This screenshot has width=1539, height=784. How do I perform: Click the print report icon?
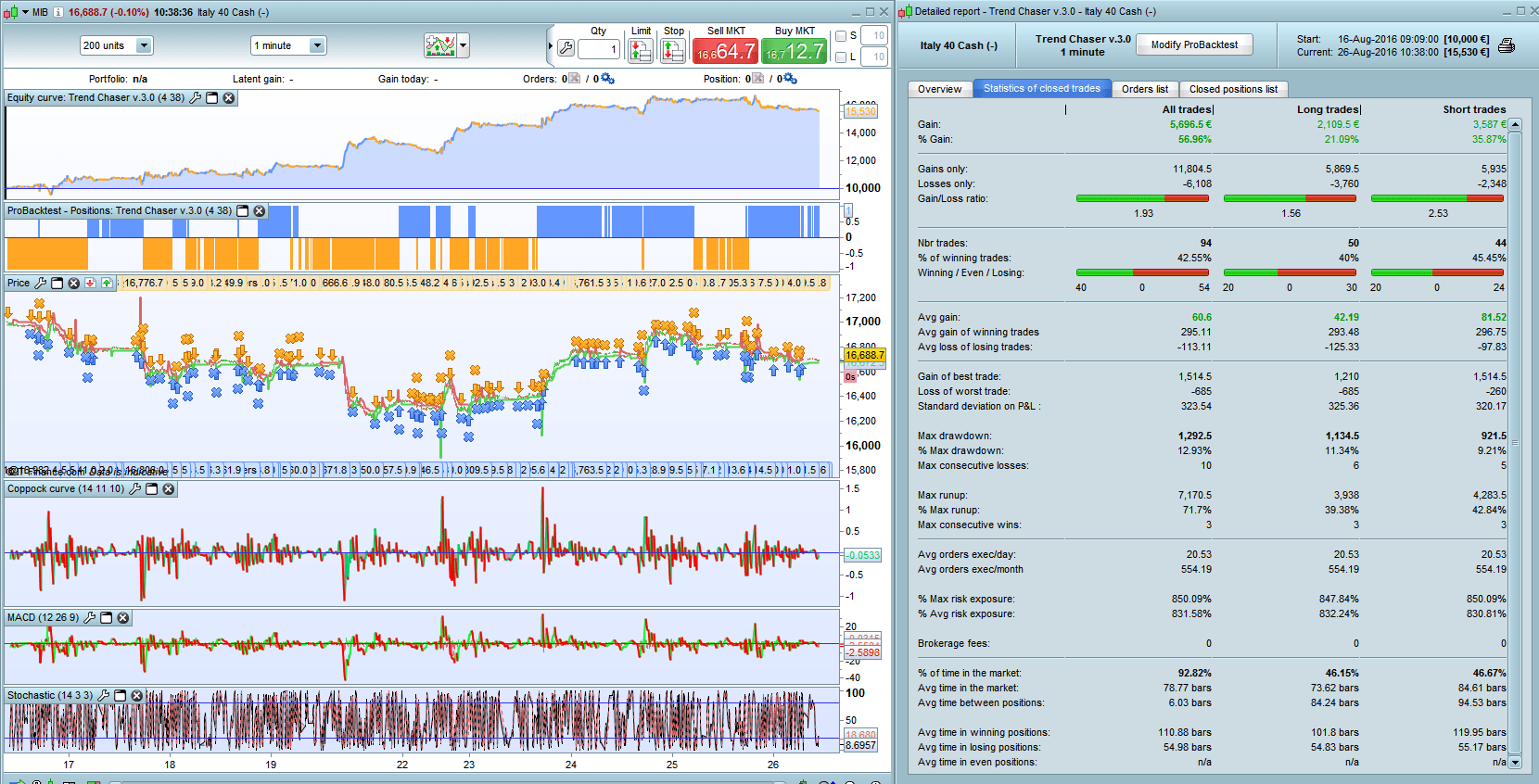[x=1507, y=45]
